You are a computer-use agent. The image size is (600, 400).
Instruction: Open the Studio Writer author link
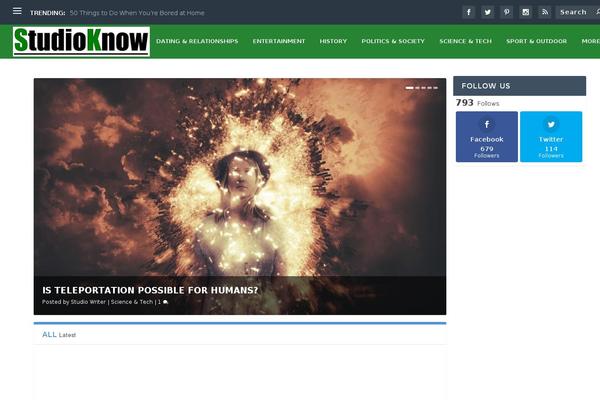88,302
